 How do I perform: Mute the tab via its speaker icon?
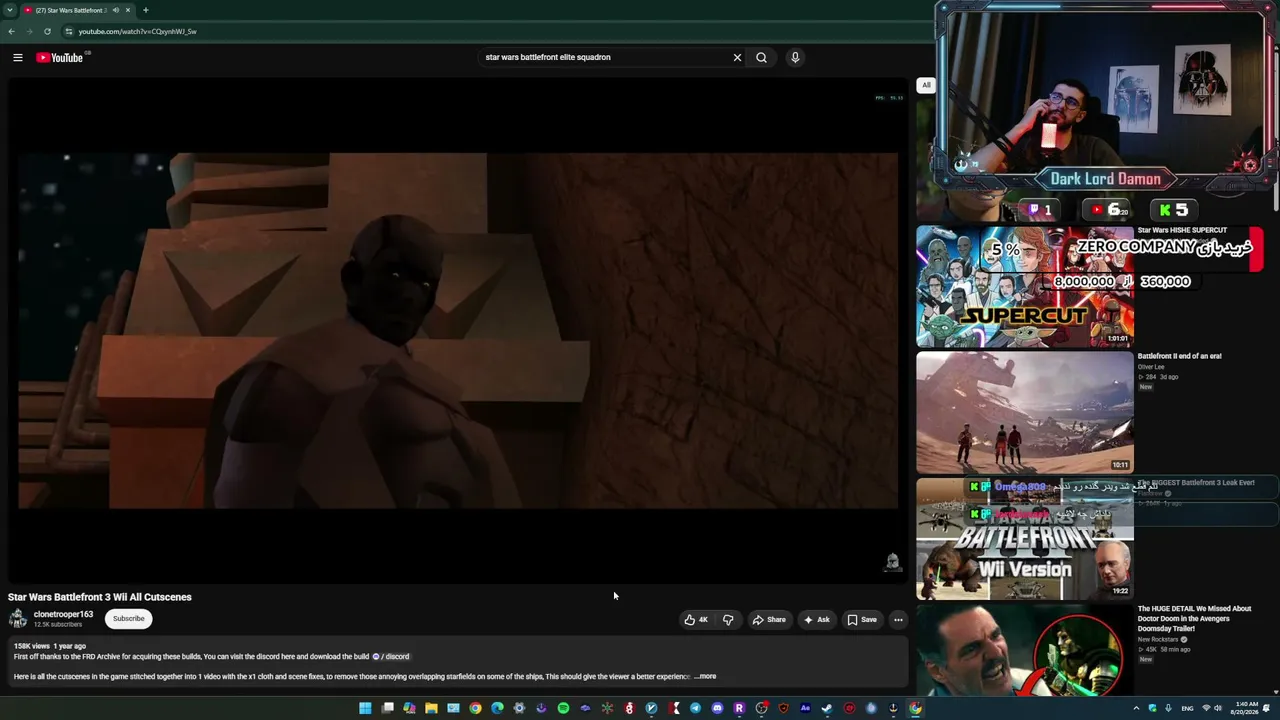click(115, 10)
